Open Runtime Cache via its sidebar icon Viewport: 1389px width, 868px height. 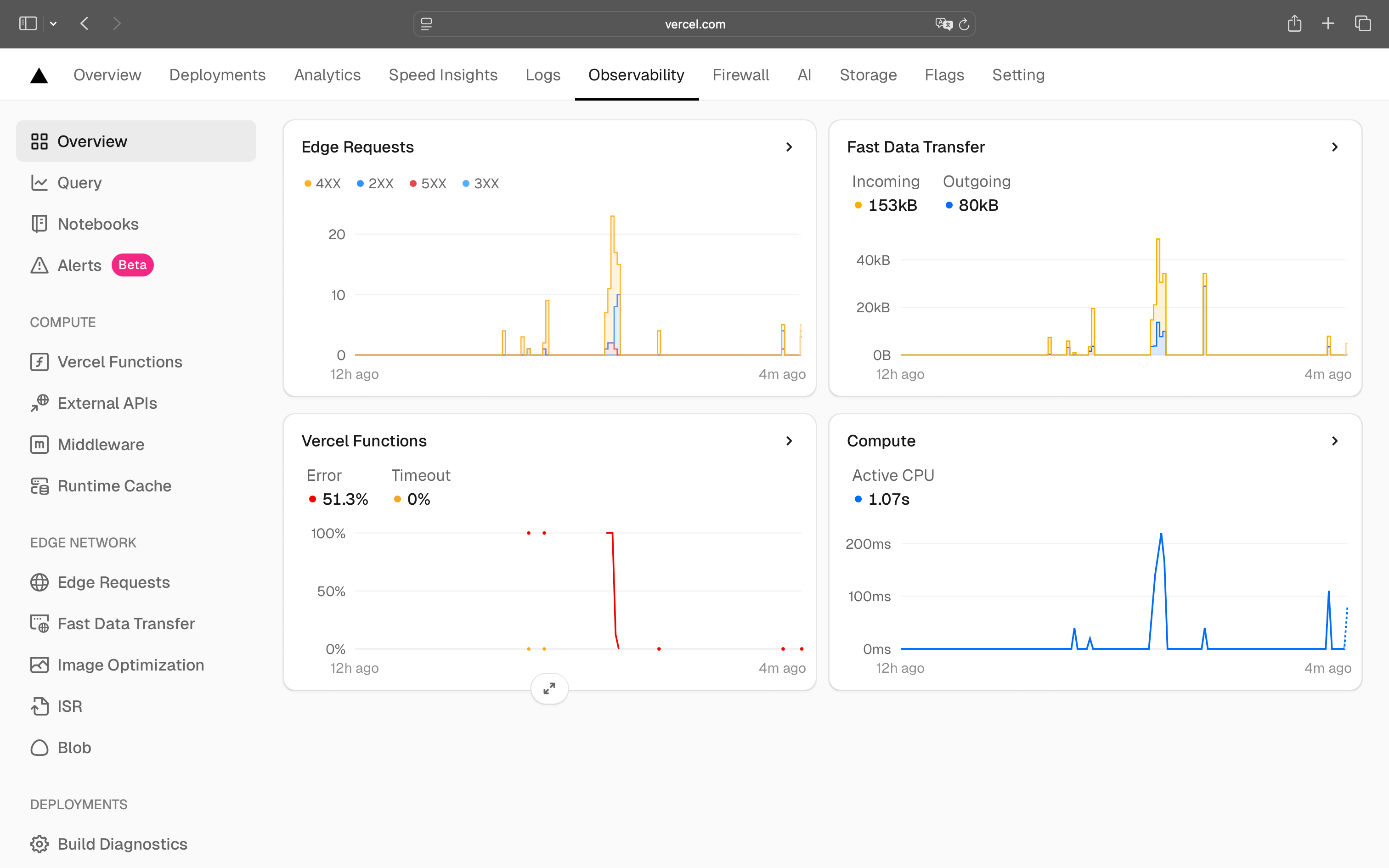[x=39, y=486]
